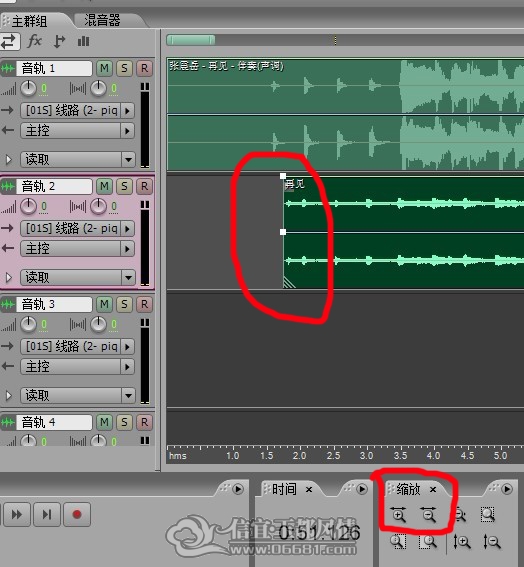Solo 音轨 4 with its S button

point(124,422)
